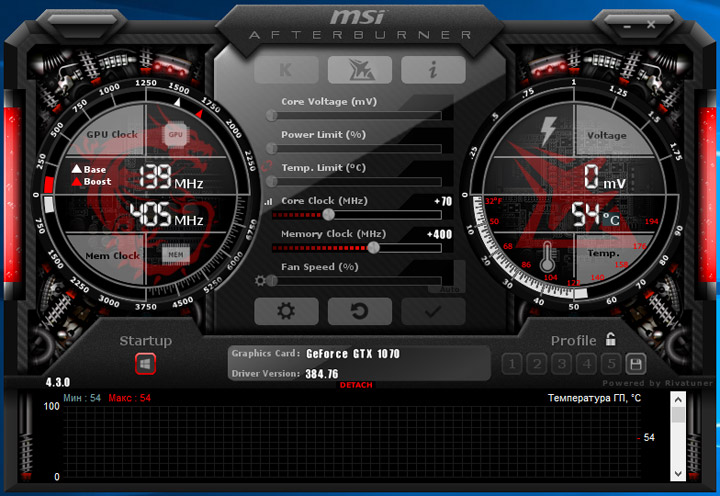Click the driver version 384.76 text
720x496 pixels.
tap(322, 374)
